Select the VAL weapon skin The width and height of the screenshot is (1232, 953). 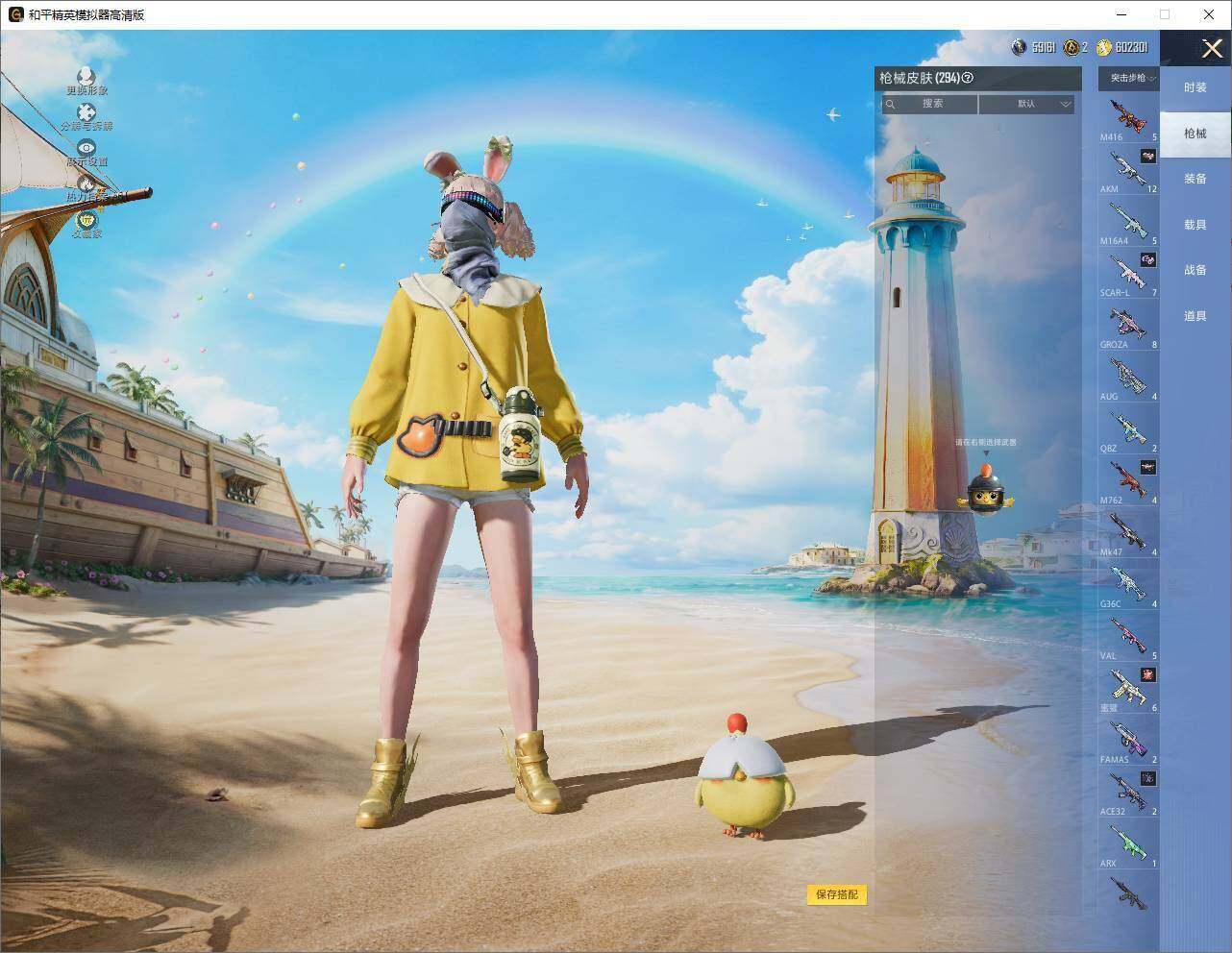click(1128, 638)
